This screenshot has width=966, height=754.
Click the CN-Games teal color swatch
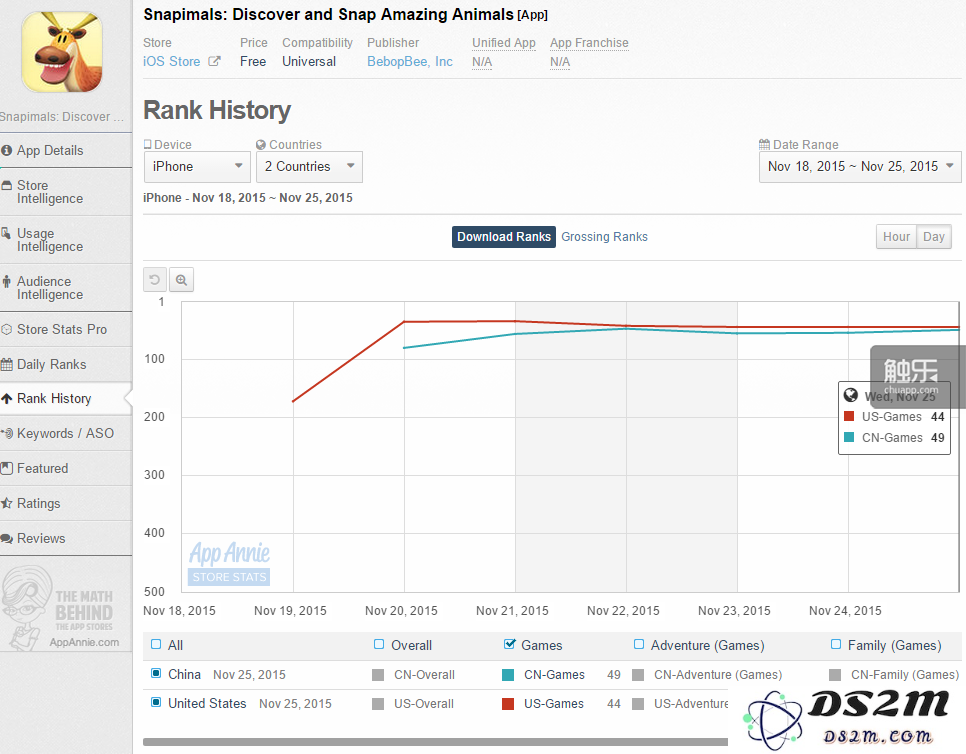pyautogui.click(x=508, y=675)
